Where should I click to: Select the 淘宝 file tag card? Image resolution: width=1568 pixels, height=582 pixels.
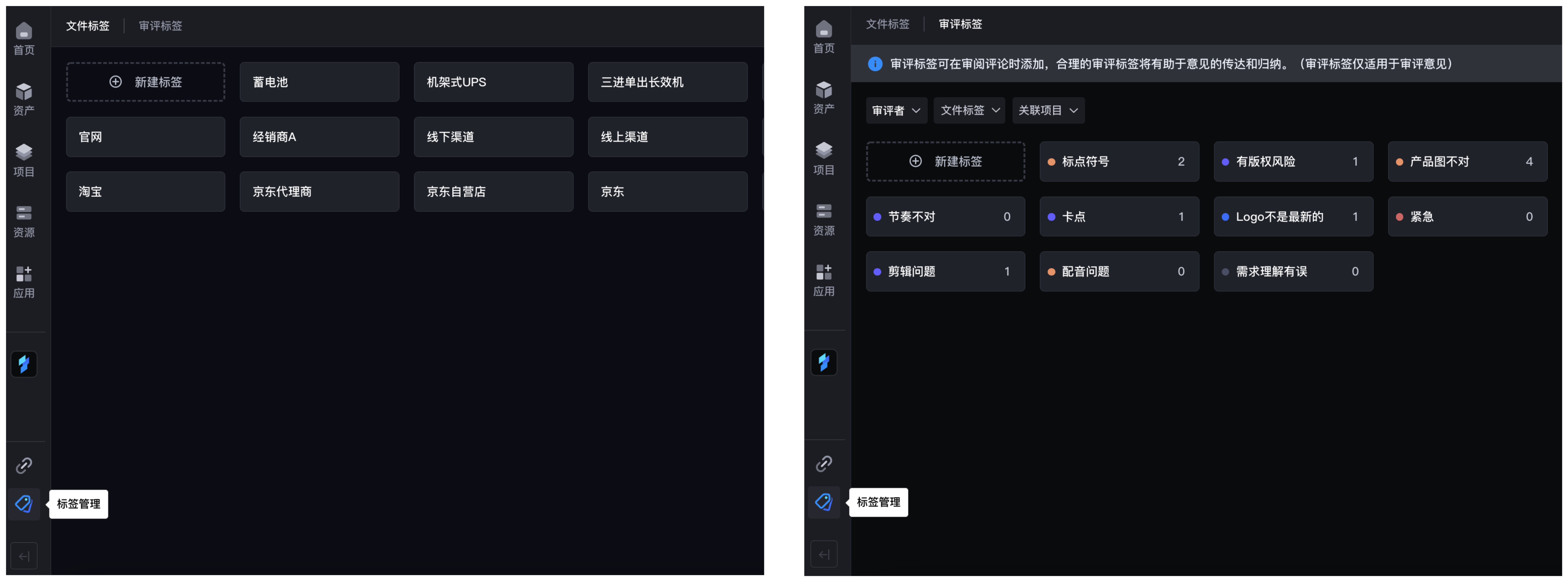[x=146, y=192]
